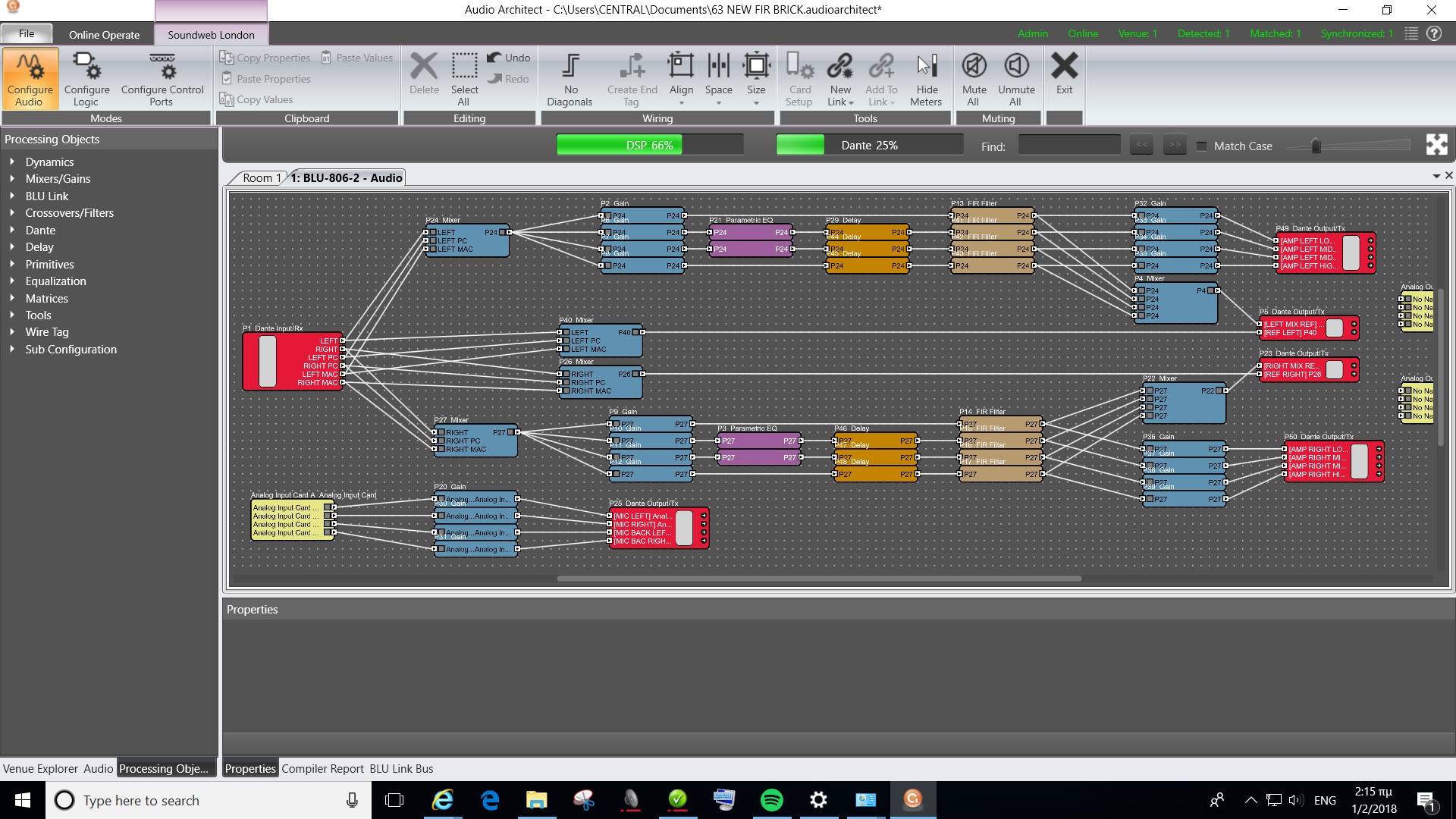Viewport: 1456px width, 819px height.
Task: Click the Find input field
Action: tap(1068, 146)
